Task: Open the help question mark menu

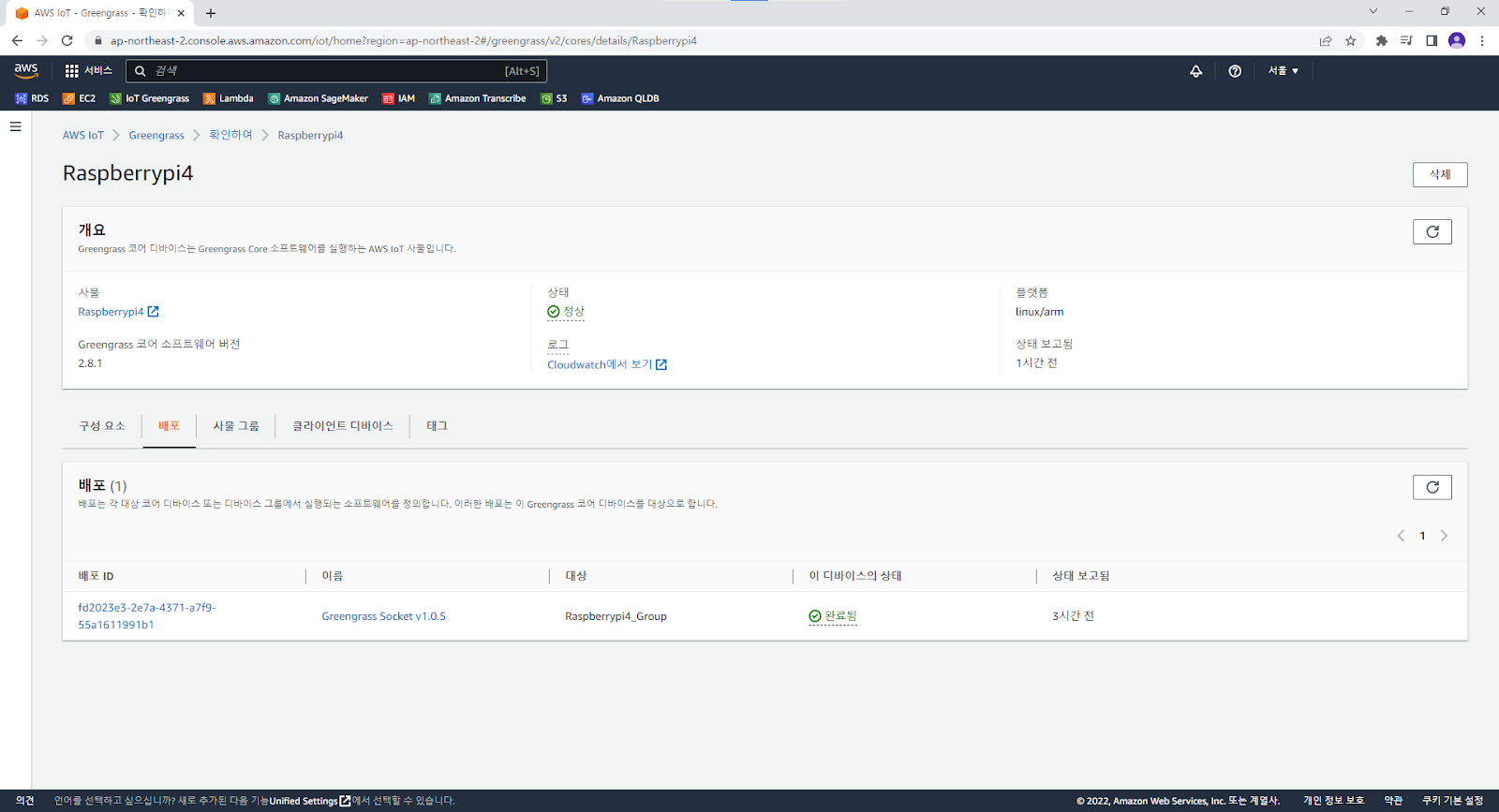Action: [x=1235, y=71]
